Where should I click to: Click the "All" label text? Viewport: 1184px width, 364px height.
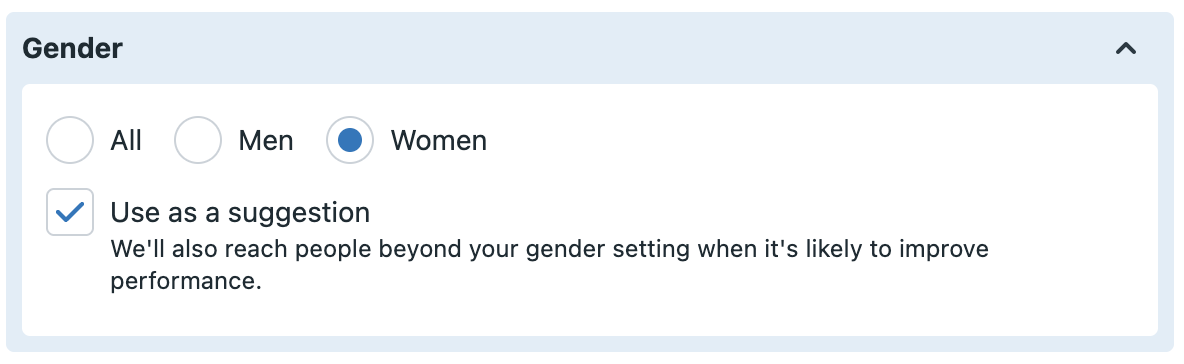point(126,140)
